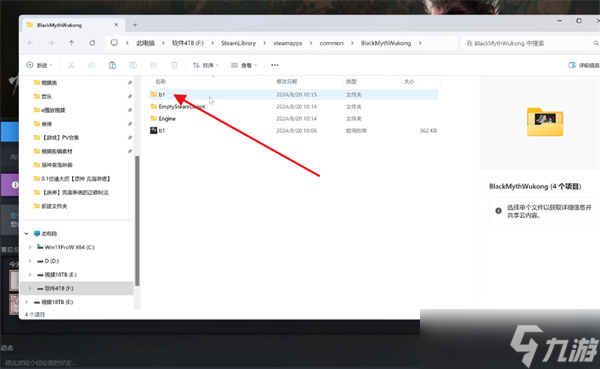
Task: Click the copy icon in toolbar
Action: coord(92,65)
